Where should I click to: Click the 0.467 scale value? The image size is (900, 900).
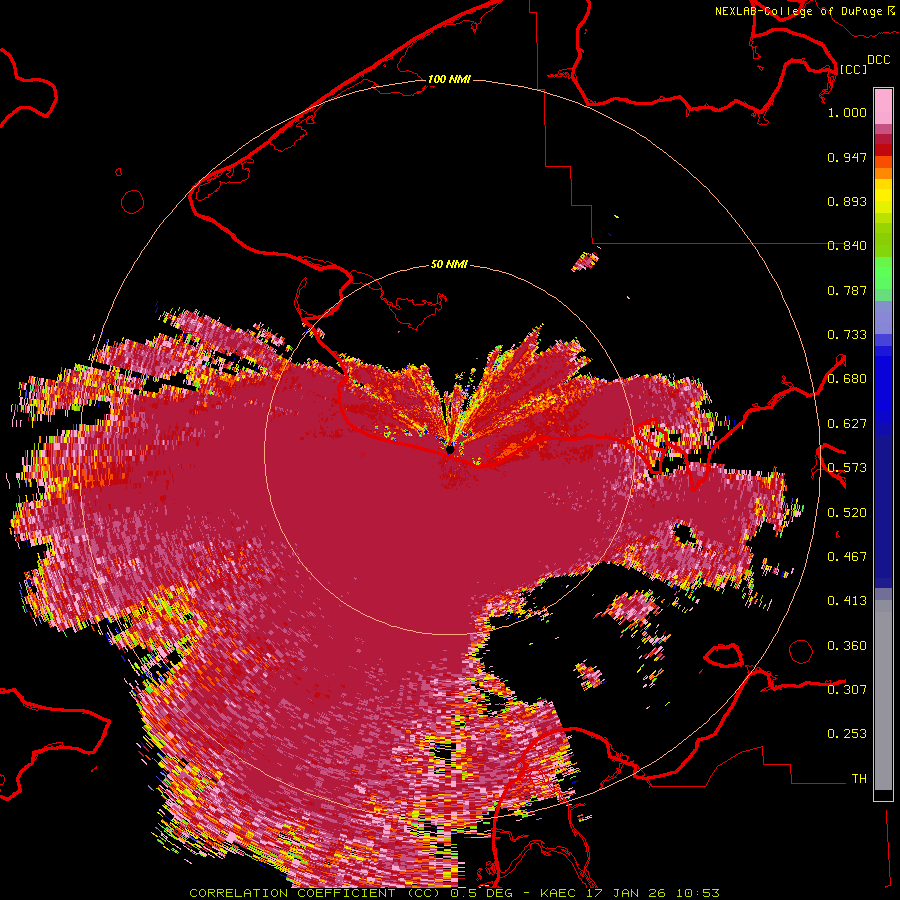click(847, 557)
